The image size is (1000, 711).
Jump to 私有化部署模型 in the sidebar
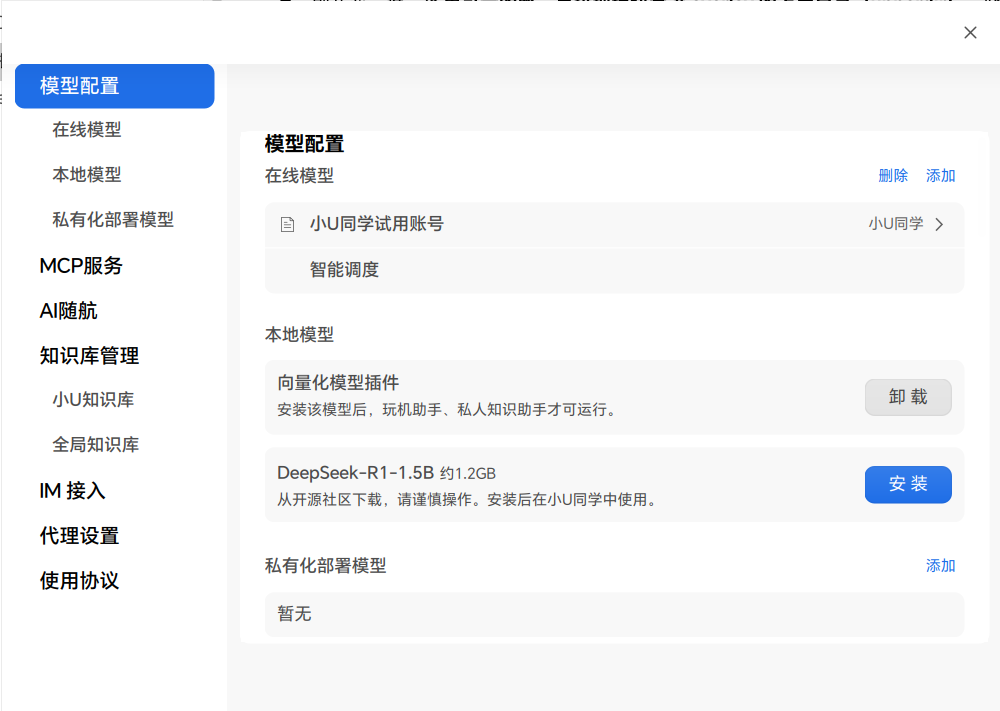113,220
